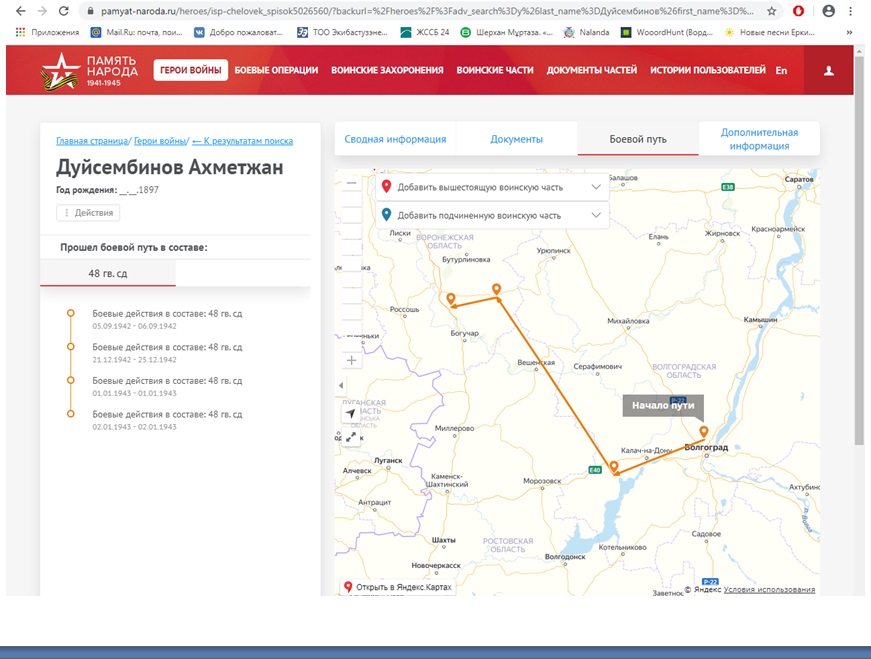
Task: Zoom out the map with minus button
Action: (351, 183)
